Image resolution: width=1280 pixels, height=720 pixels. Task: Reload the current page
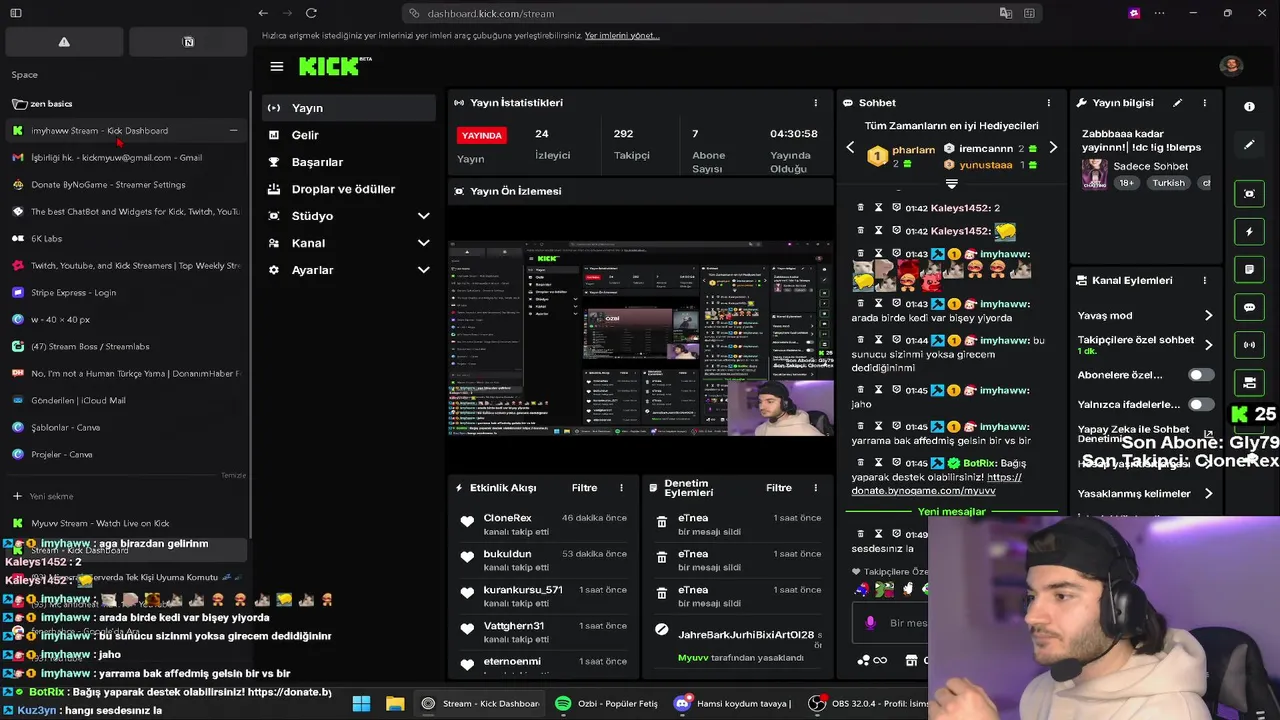[311, 13]
